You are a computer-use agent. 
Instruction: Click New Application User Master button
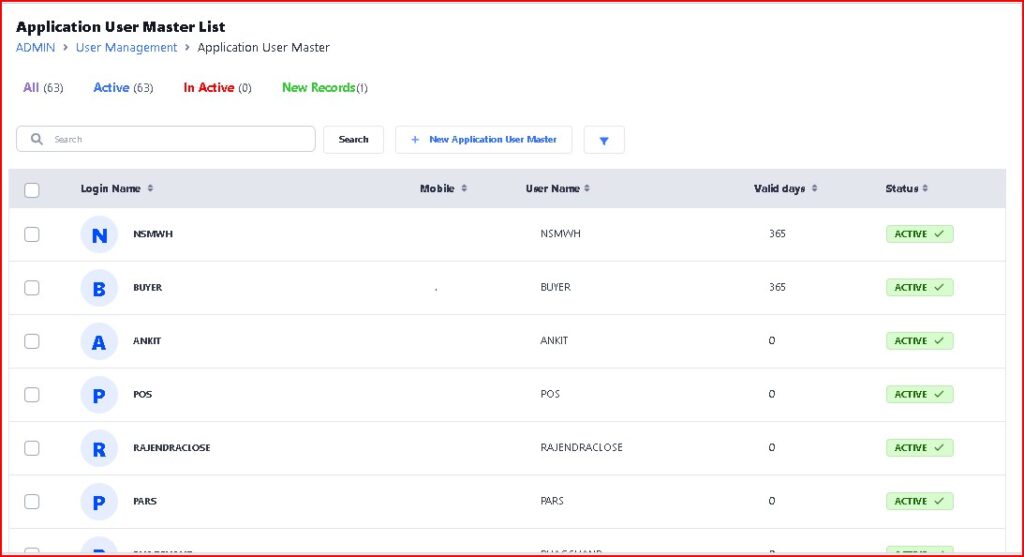click(484, 140)
